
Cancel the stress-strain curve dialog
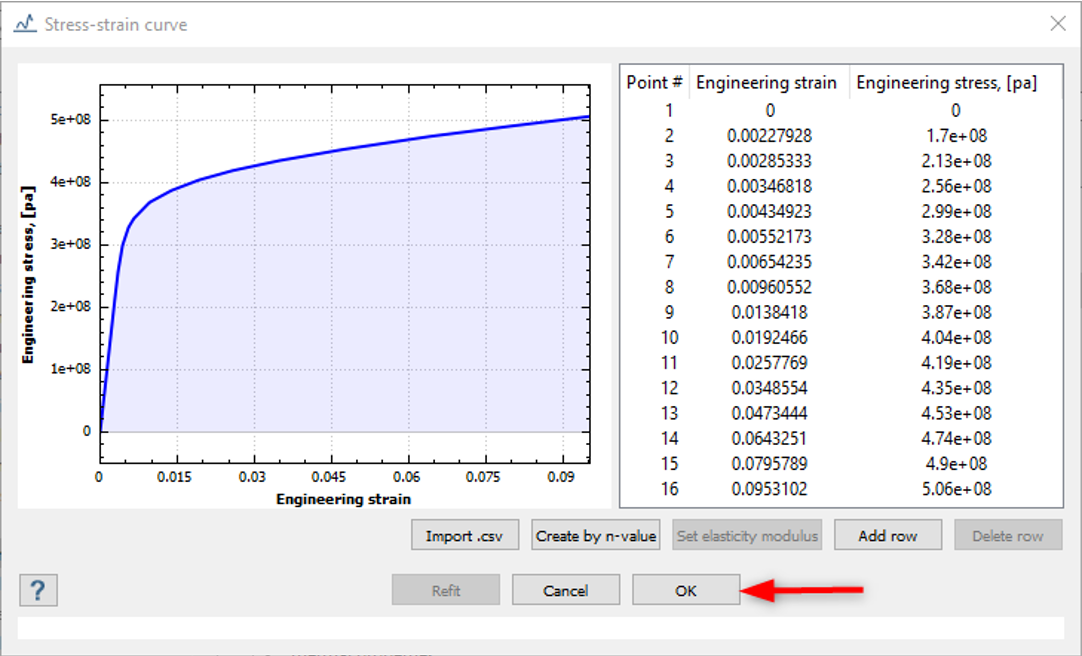[x=566, y=589]
